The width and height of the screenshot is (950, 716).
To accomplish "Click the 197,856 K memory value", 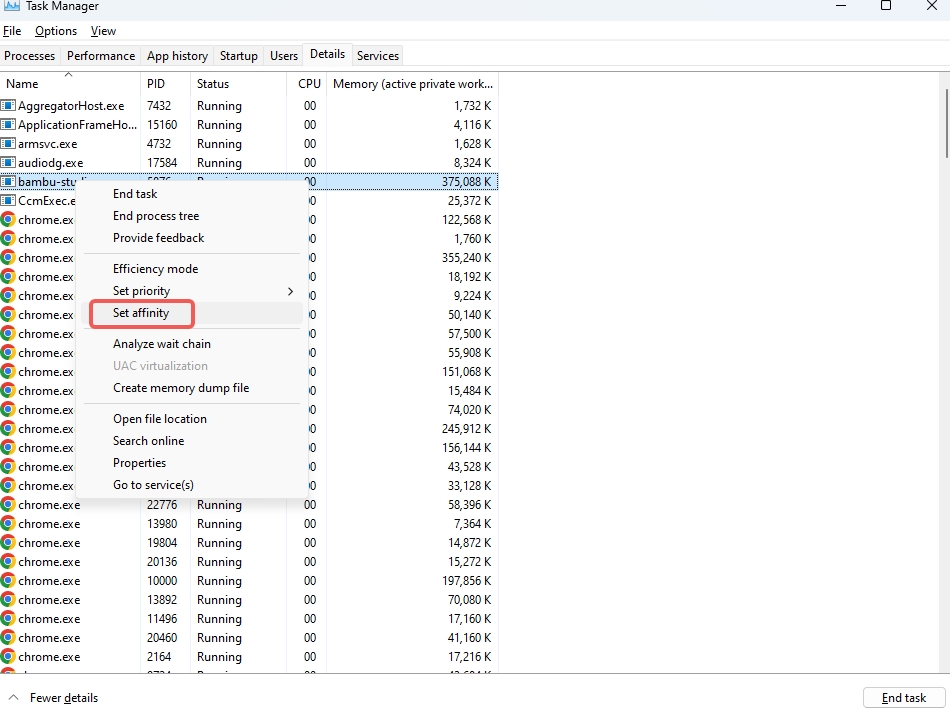I will 467,581.
